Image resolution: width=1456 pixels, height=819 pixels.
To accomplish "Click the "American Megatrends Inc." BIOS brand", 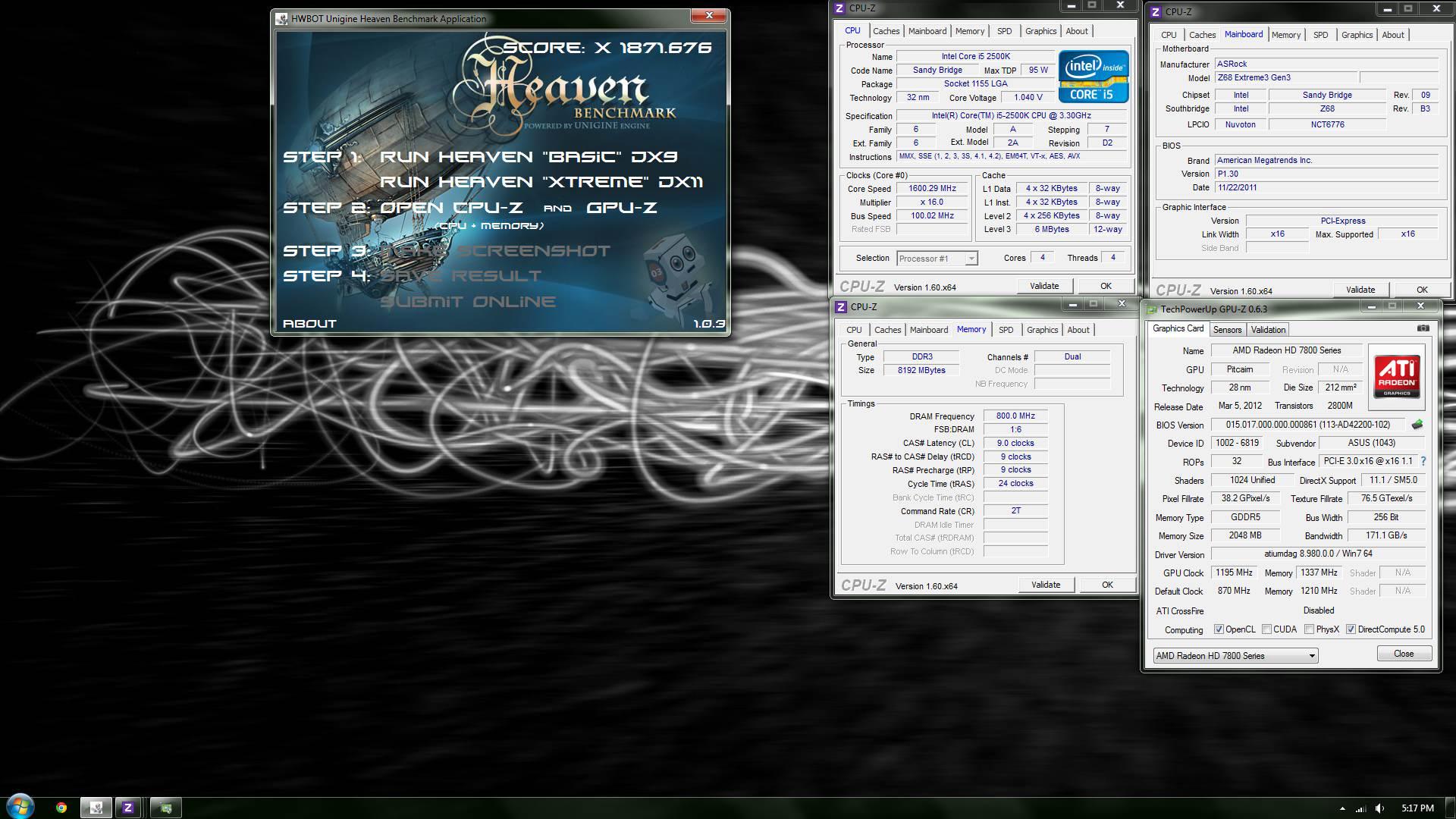I will [x=1326, y=160].
